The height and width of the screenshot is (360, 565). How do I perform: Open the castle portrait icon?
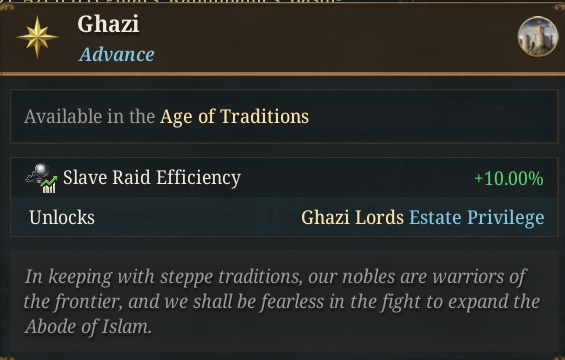point(538,36)
